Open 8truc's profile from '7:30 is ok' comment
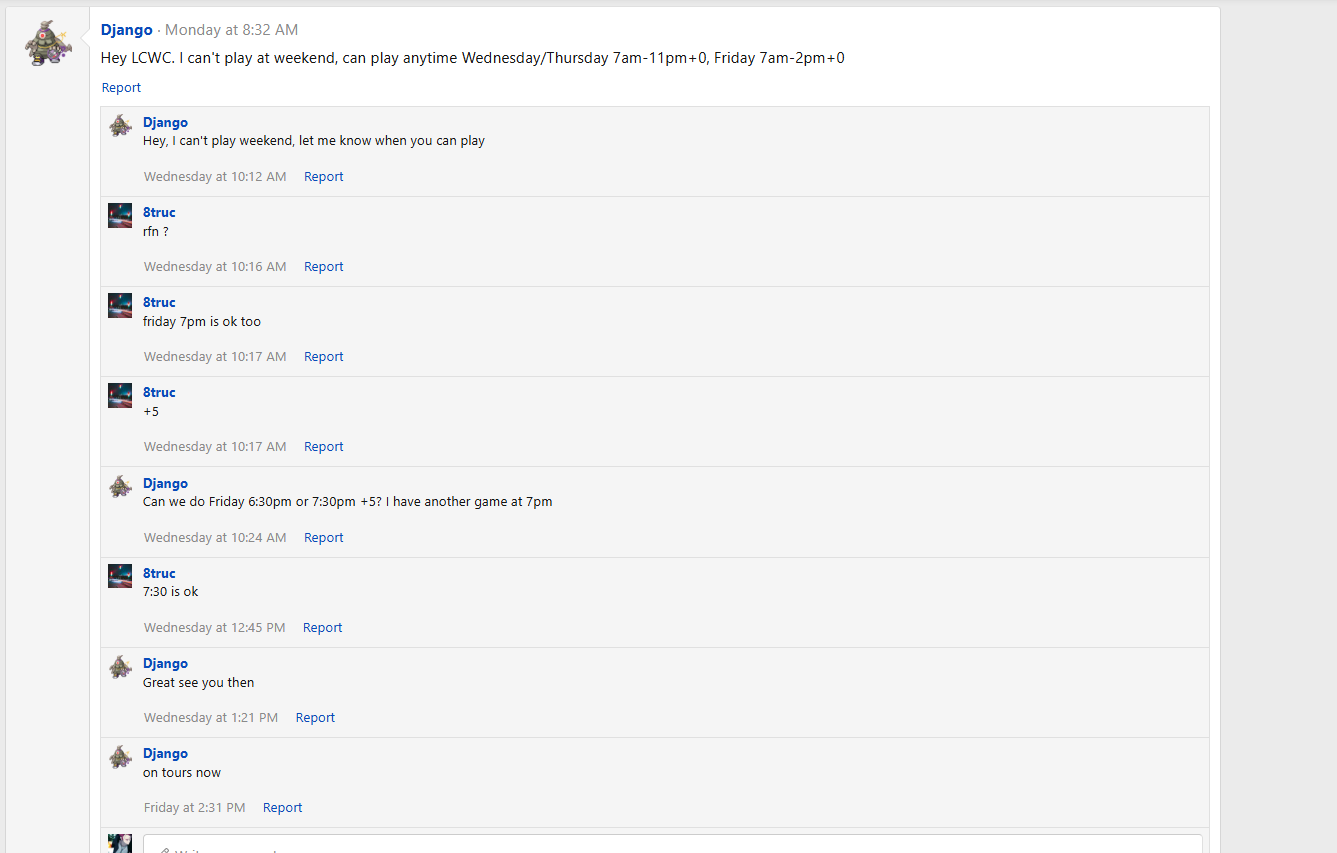The image size is (1337, 853). (159, 573)
